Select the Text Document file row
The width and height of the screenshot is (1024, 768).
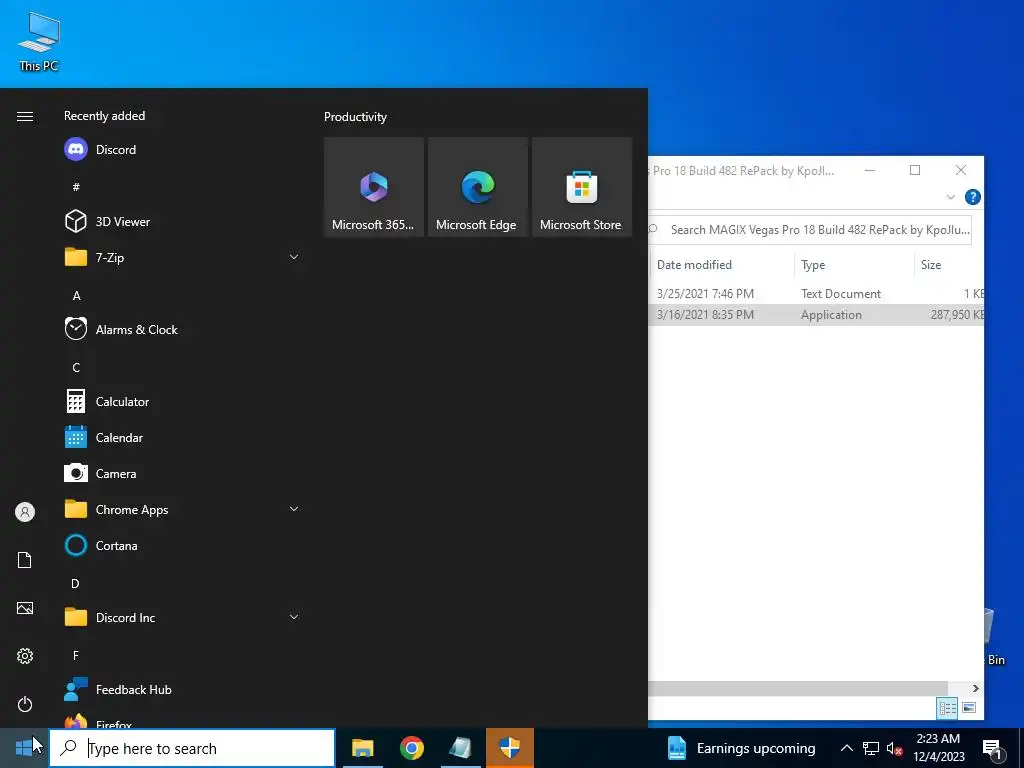pos(816,294)
